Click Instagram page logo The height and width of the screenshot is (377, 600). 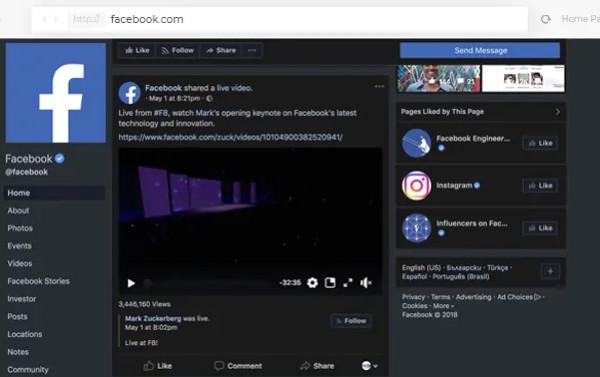click(416, 186)
